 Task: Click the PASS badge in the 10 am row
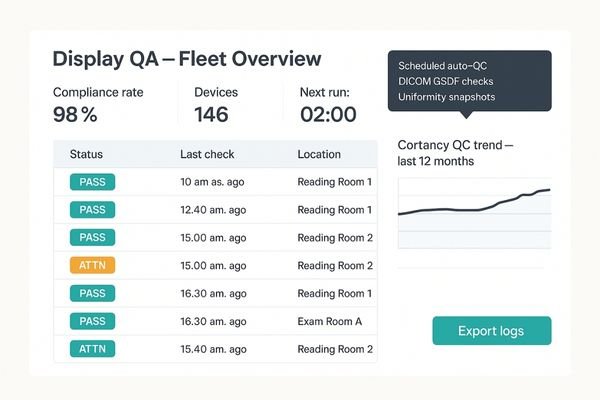[92, 182]
